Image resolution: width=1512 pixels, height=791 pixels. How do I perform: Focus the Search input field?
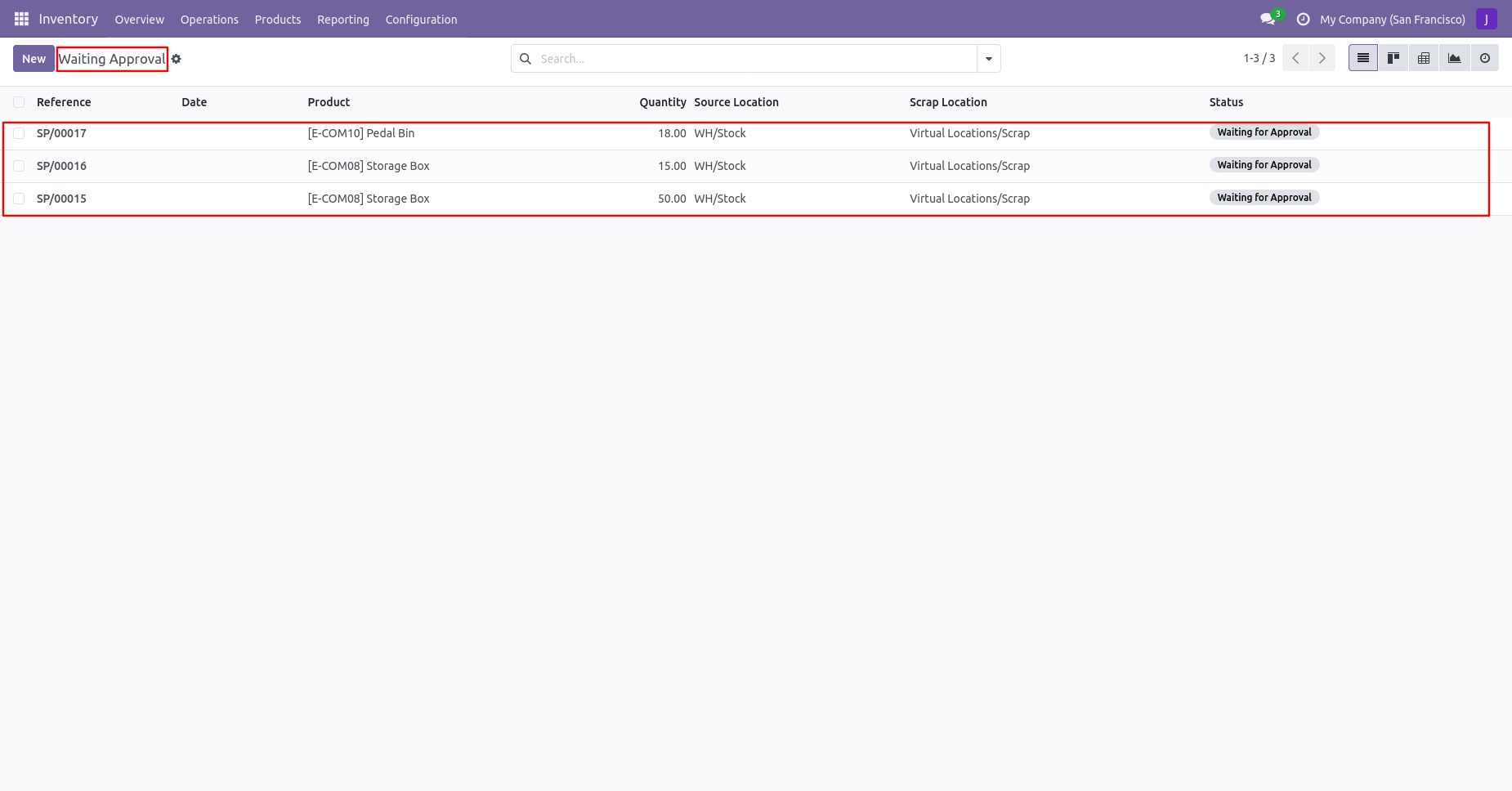pos(752,59)
